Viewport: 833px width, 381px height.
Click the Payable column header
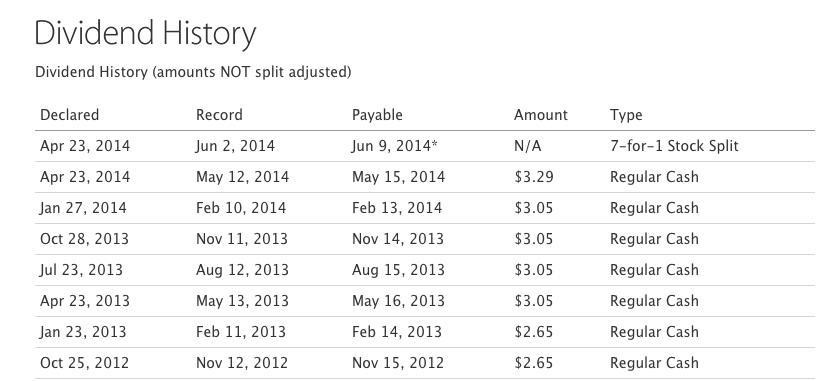(x=377, y=115)
